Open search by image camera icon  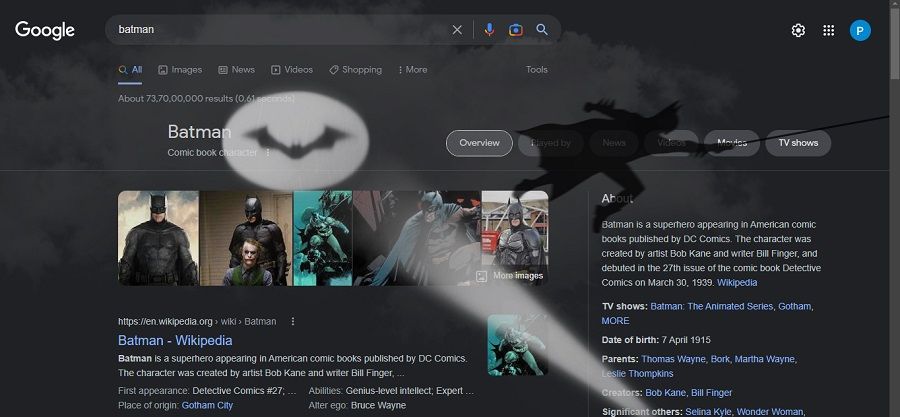pyautogui.click(x=515, y=30)
